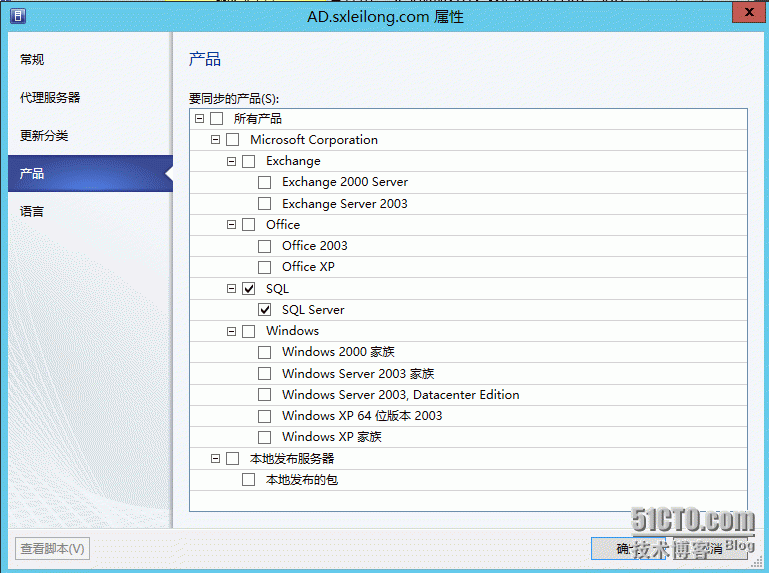This screenshot has width=769, height=573.
Task: Check the Office 2003 checkbox
Action: pos(264,246)
